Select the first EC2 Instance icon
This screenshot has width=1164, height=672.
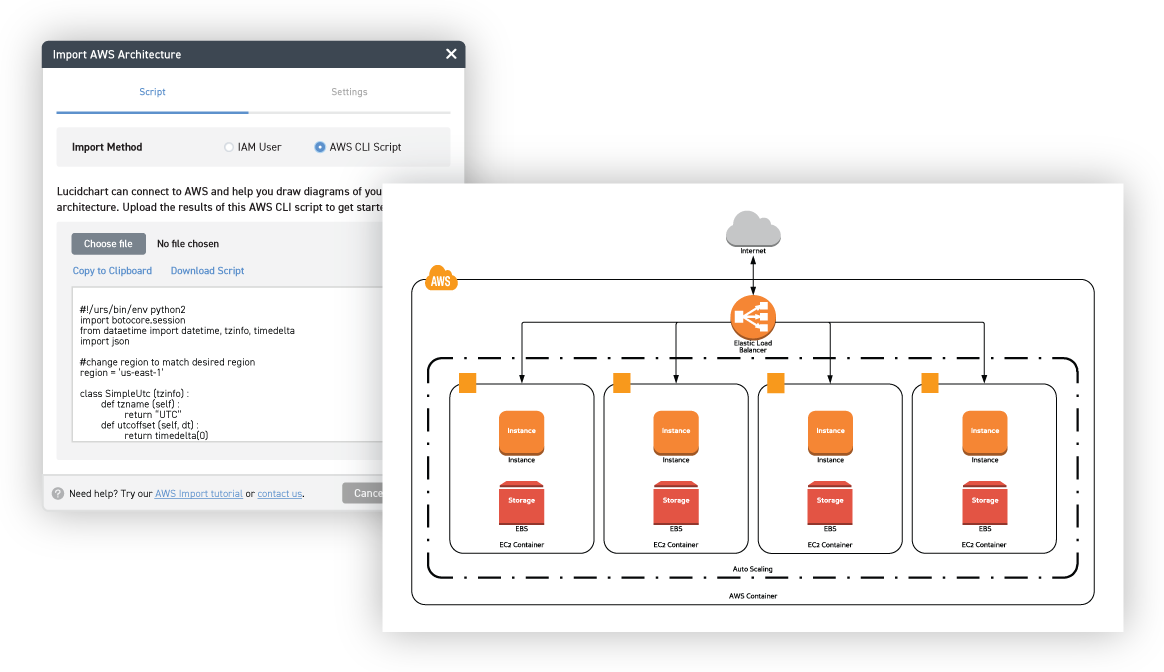(x=521, y=432)
